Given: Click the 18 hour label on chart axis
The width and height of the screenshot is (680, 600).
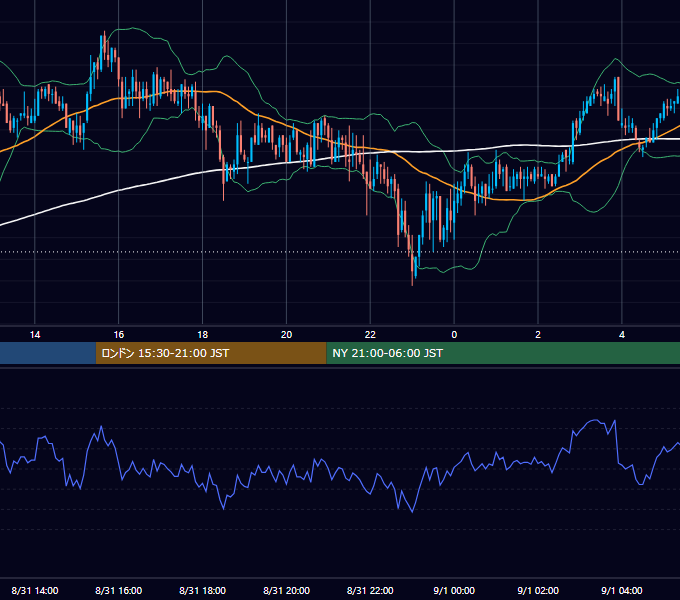Looking at the screenshot, I should point(203,335).
